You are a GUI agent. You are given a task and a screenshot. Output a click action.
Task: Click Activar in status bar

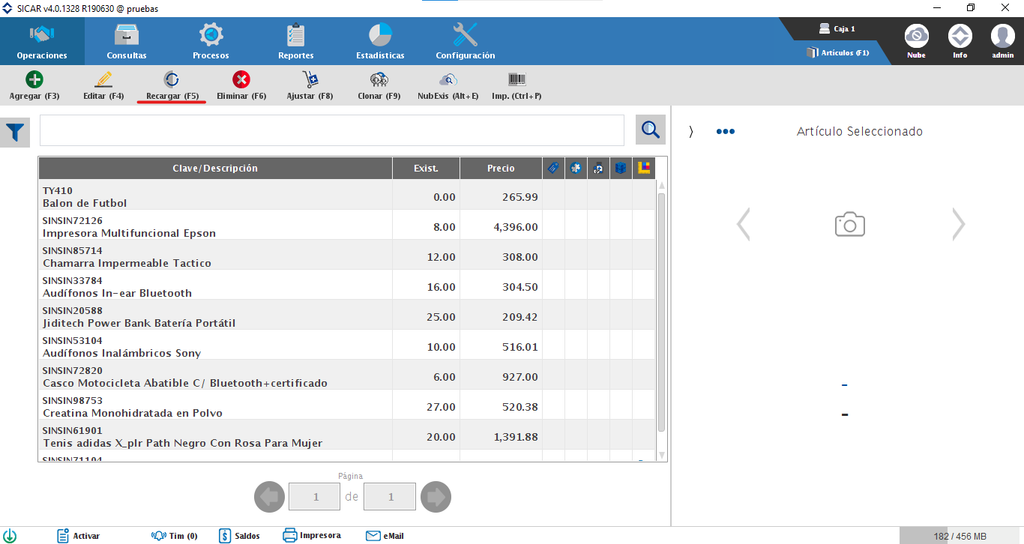(78, 536)
